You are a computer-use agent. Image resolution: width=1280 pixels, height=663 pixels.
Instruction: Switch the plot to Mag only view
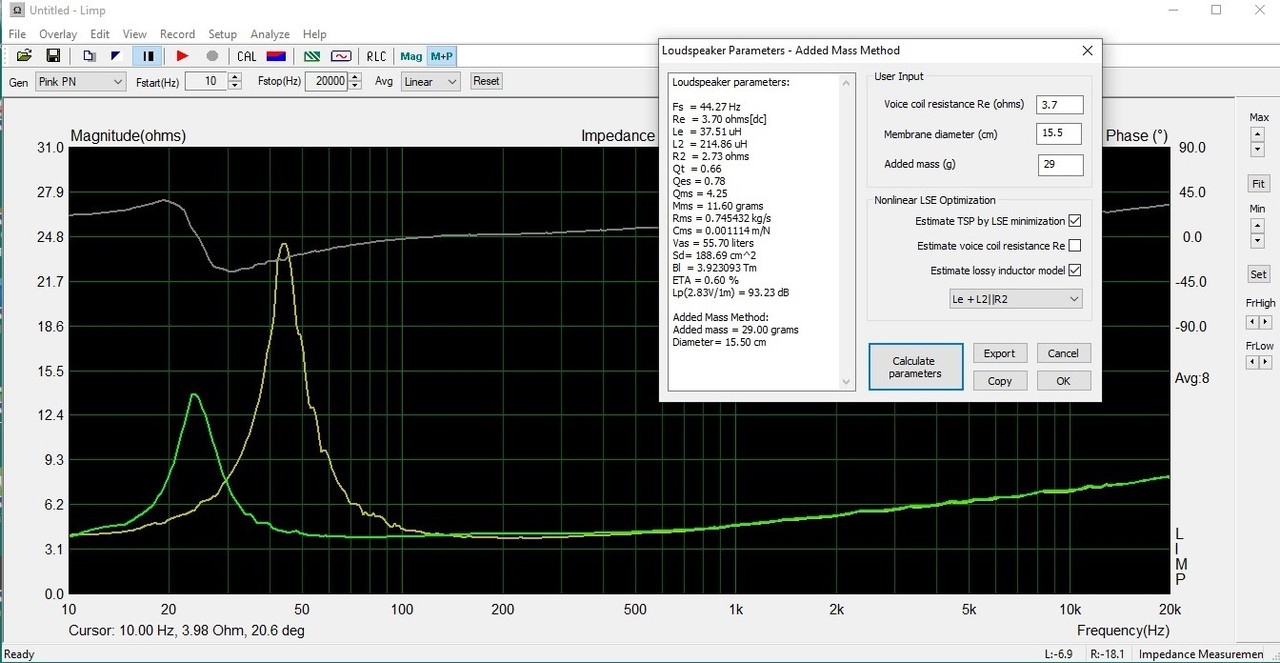tap(410, 56)
